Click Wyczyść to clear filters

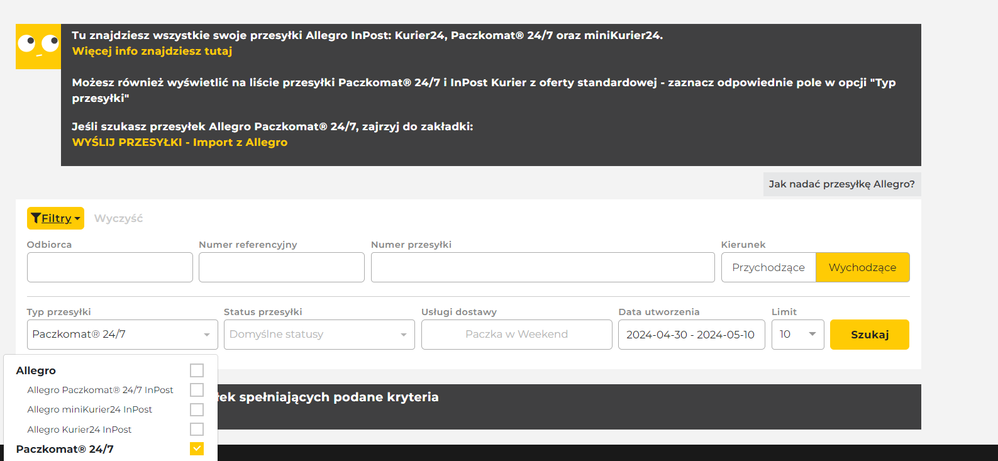coord(118,218)
